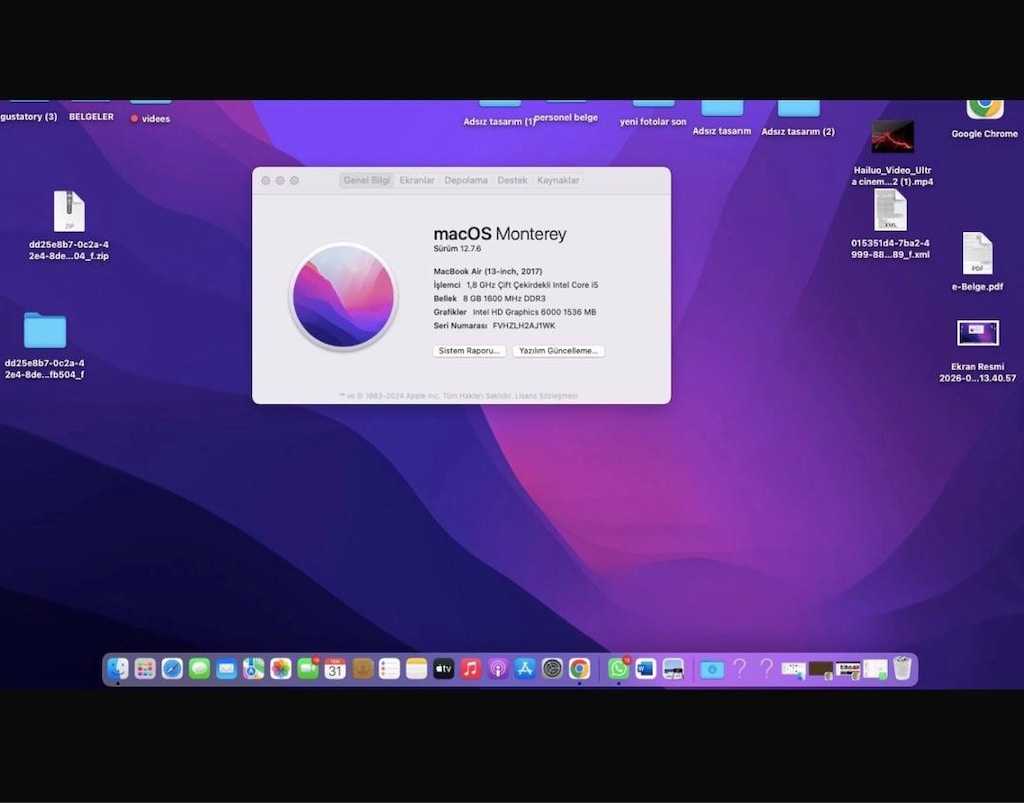Launch Podcasts from the Dock
Image resolution: width=1024 pixels, height=803 pixels.
498,669
